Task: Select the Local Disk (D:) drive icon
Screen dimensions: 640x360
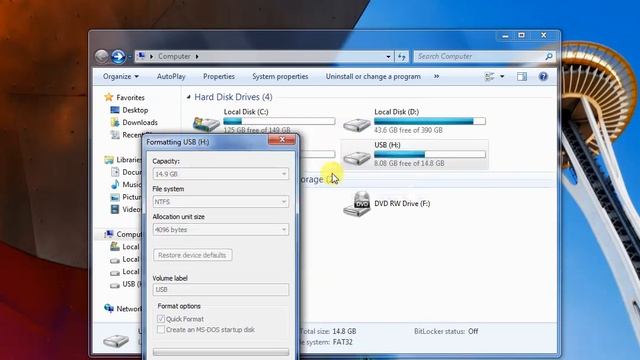Action: tap(357, 124)
